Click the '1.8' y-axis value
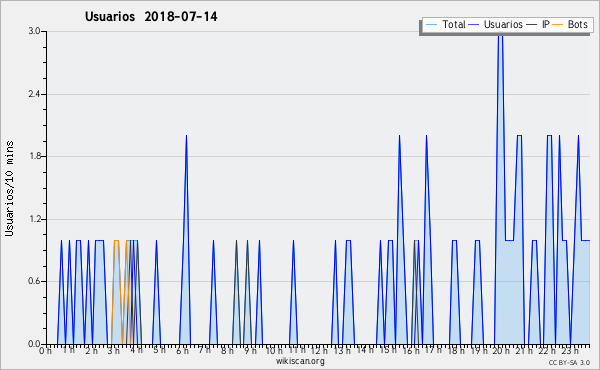This screenshot has height=370, width=600. pyautogui.click(x=34, y=156)
